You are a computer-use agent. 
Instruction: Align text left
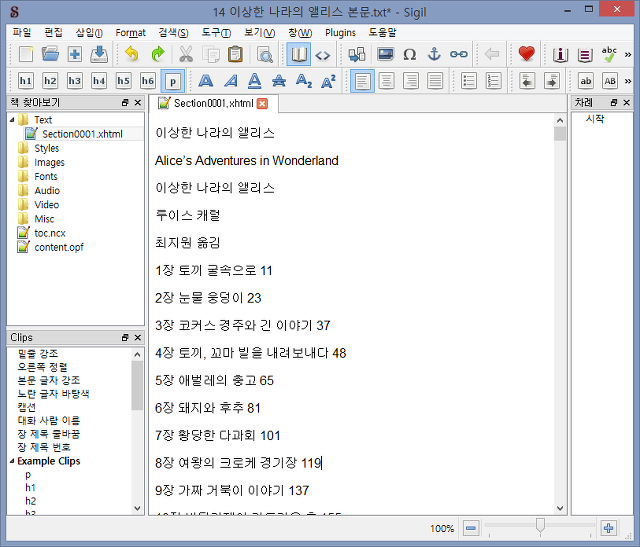coord(362,81)
